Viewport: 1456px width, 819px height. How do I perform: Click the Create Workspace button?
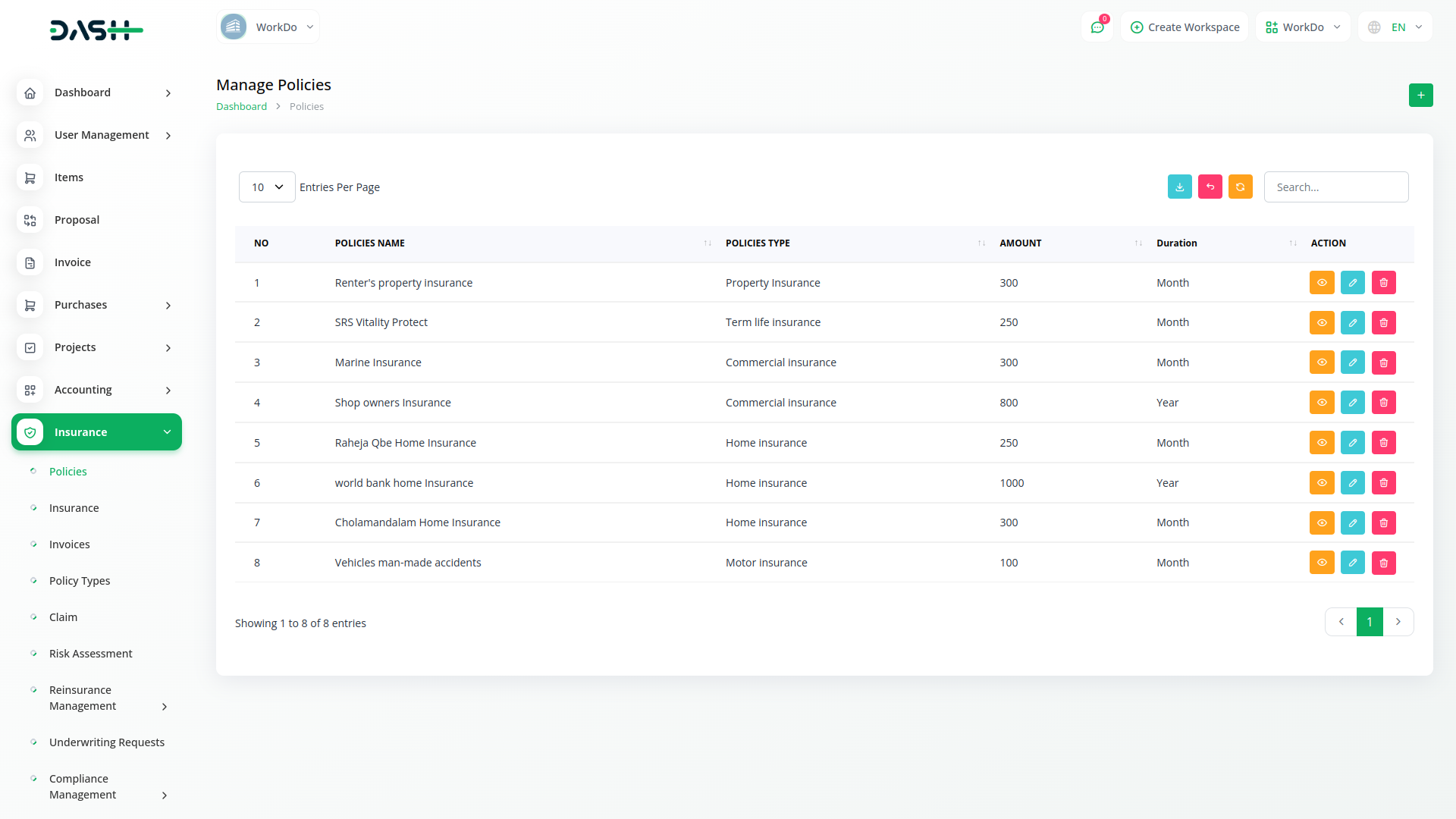(x=1185, y=27)
